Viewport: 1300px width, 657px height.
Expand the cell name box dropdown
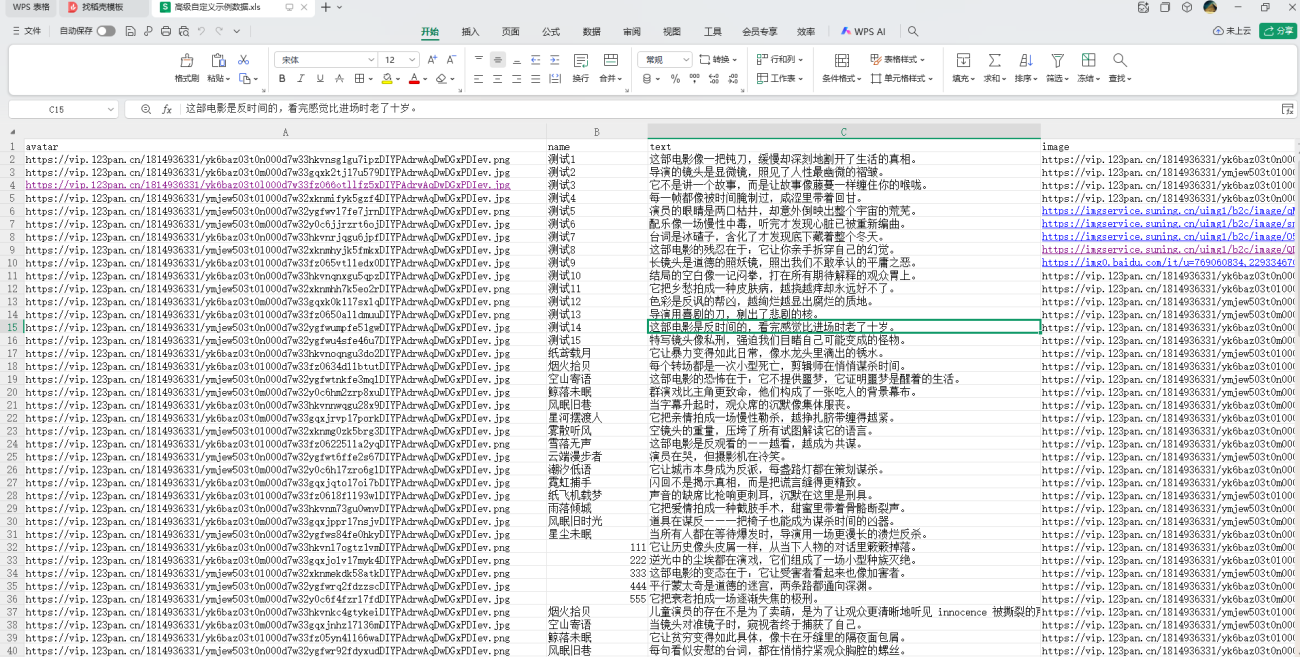pos(109,109)
